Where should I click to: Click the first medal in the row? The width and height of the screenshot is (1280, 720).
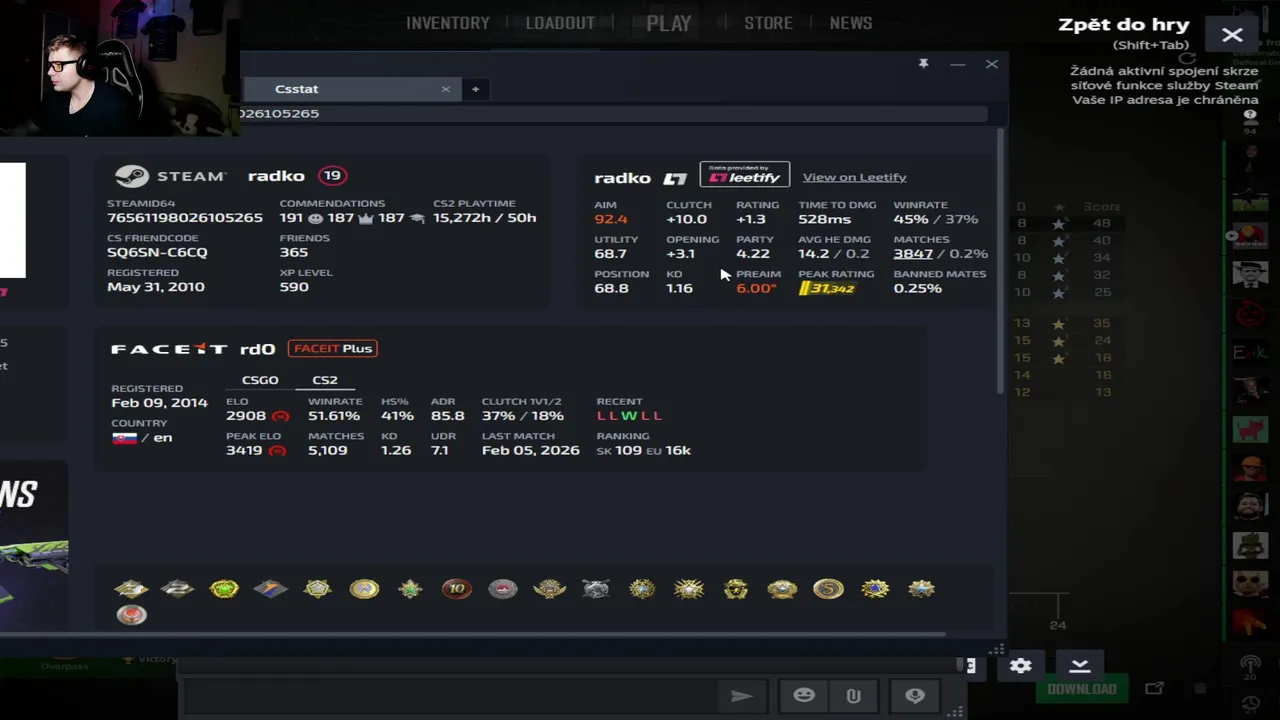(x=131, y=589)
